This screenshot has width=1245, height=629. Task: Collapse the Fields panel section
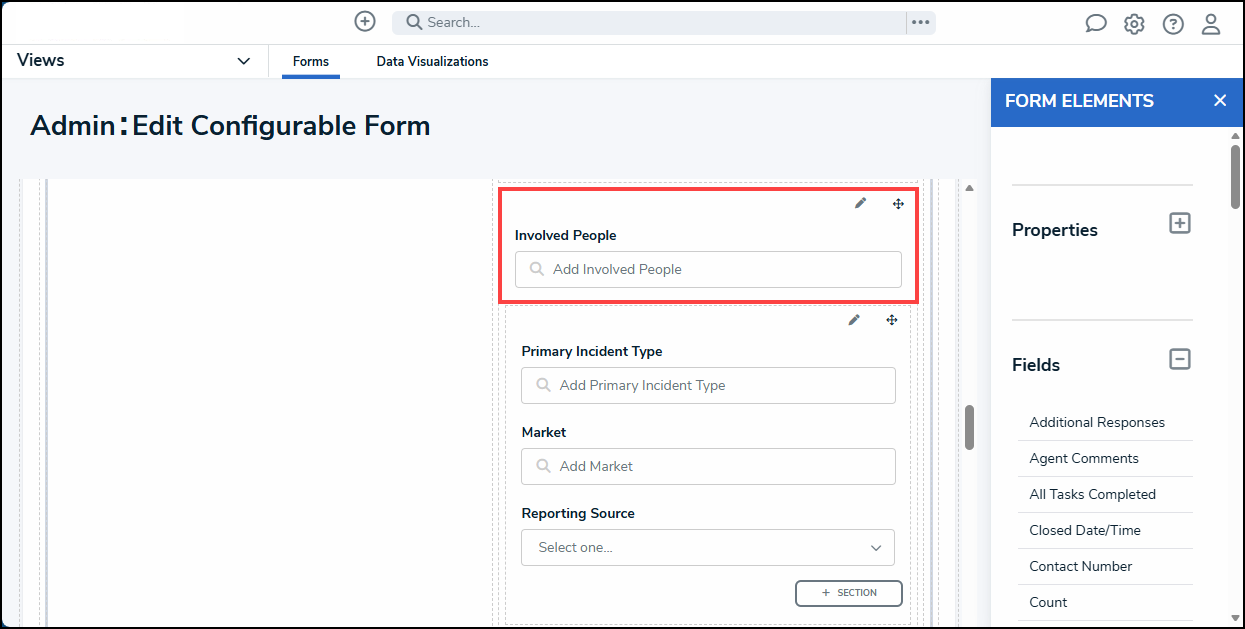[1180, 358]
